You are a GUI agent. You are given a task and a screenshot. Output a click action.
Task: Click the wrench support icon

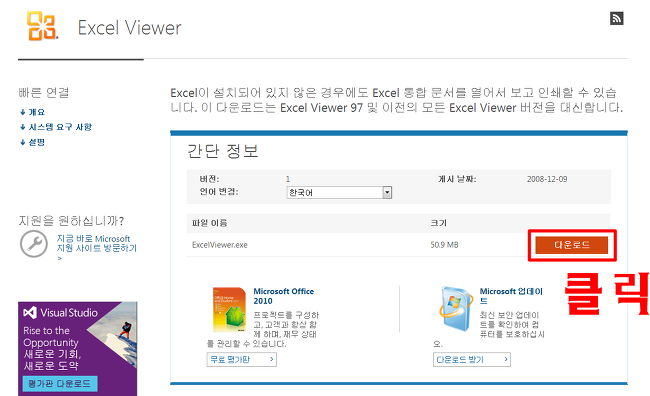pyautogui.click(x=34, y=244)
